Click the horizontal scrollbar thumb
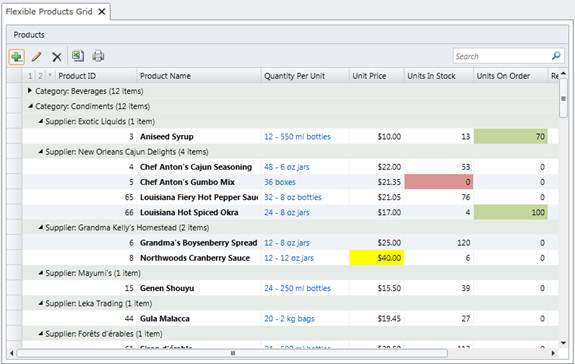 [x=232, y=353]
